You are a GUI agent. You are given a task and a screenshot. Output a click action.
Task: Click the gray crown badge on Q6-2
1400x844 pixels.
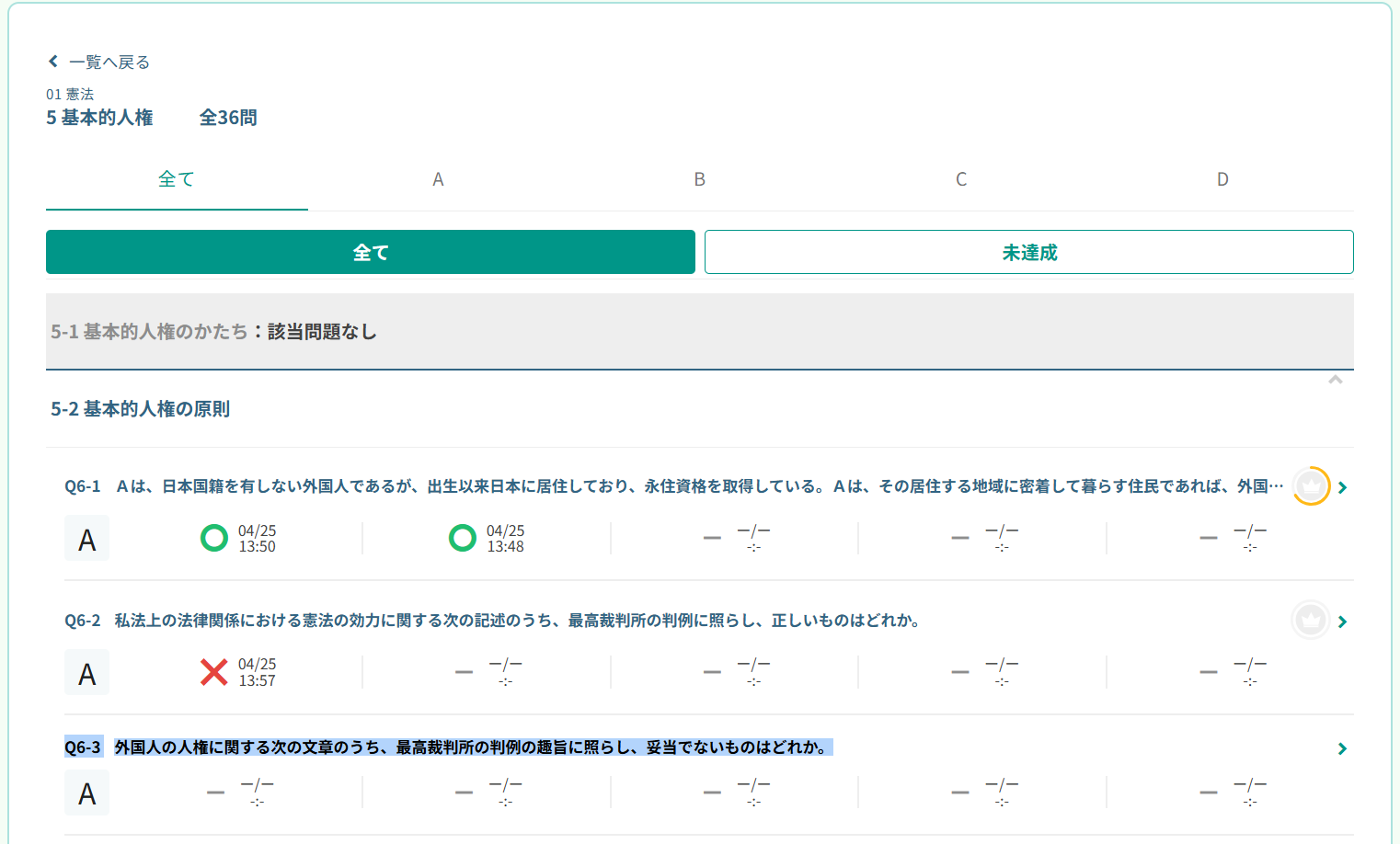point(1310,622)
